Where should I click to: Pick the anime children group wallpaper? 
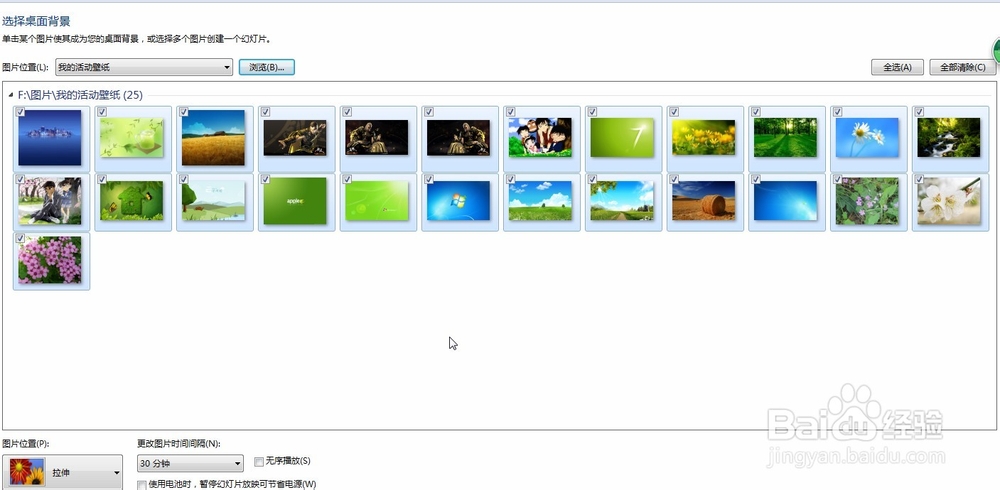[540, 137]
